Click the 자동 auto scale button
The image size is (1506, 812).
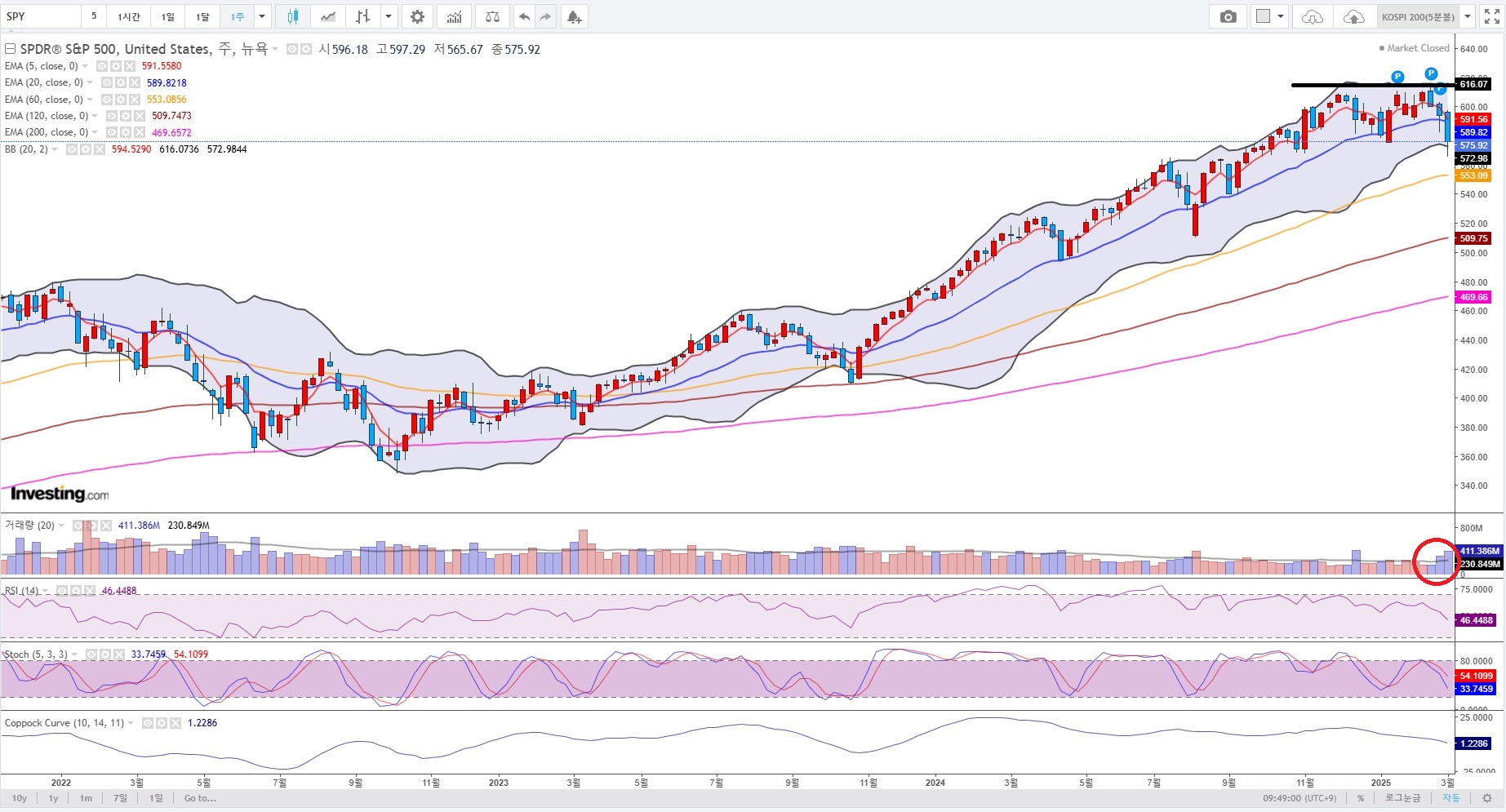pyautogui.click(x=1450, y=798)
